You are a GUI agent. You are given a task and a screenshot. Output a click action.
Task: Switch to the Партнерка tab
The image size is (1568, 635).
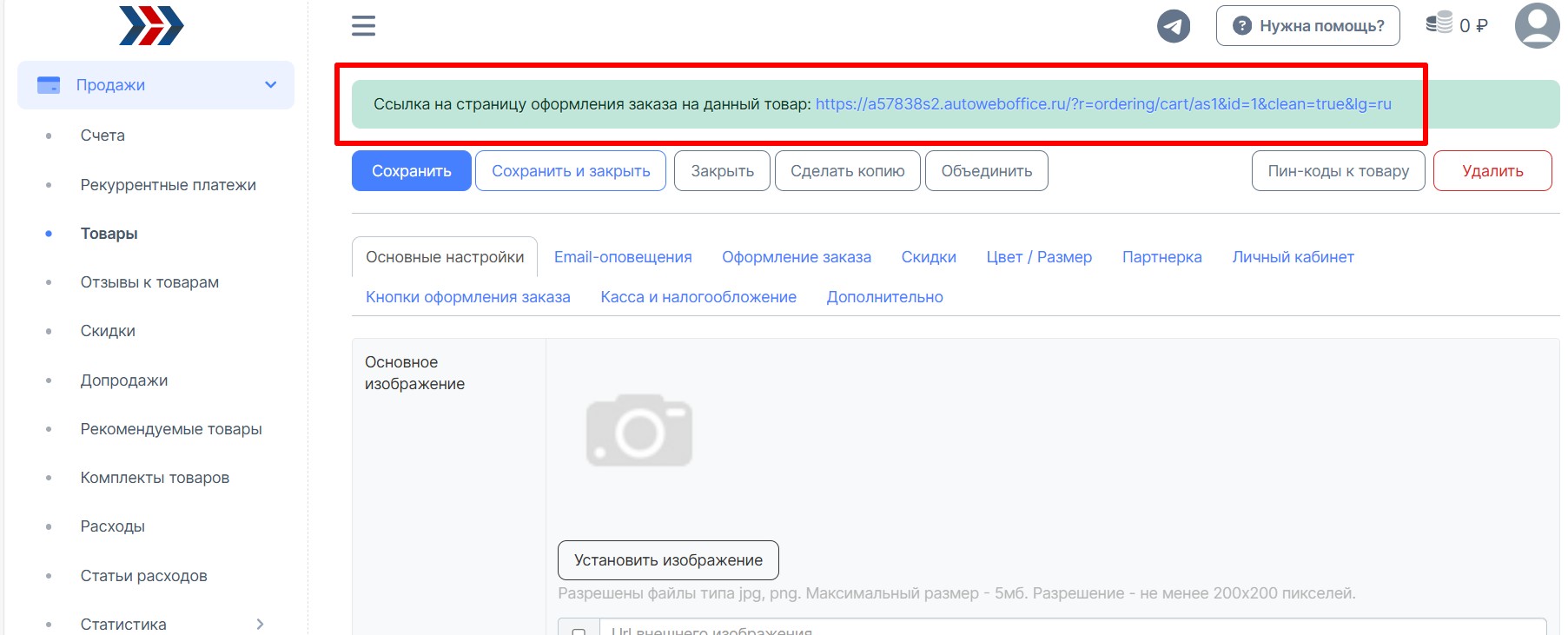1162,257
